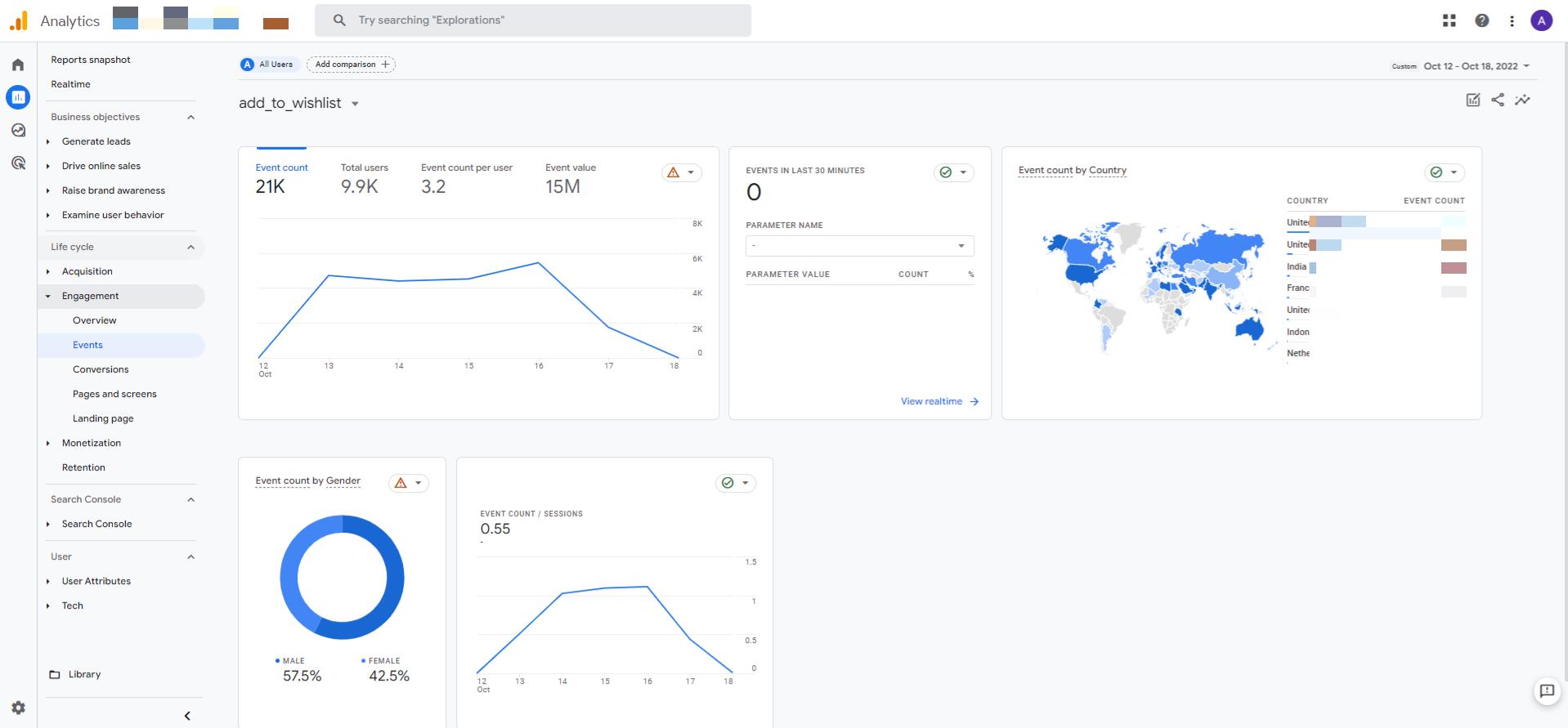
Task: Collapse the navigation with left chevron
Action: pyautogui.click(x=187, y=716)
